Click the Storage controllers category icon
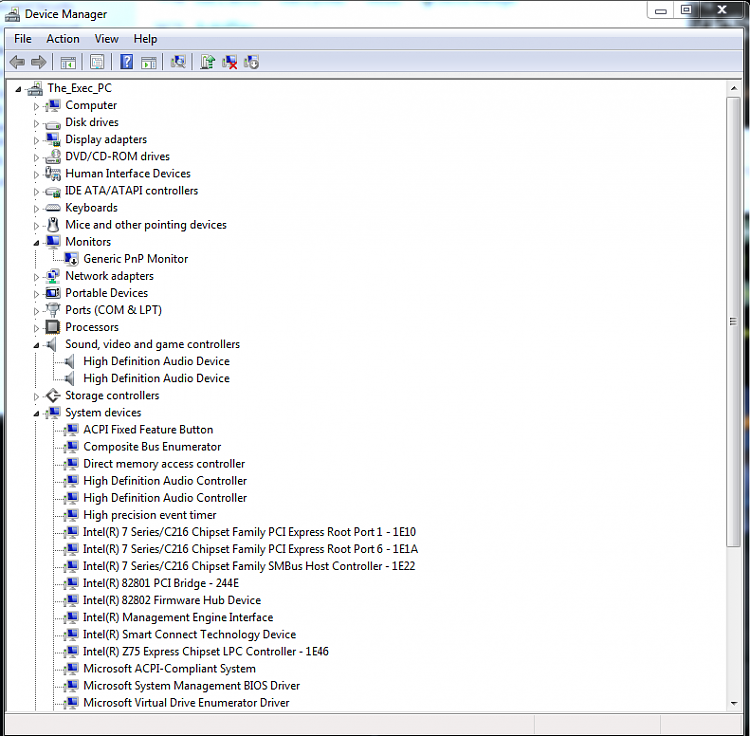 tap(53, 395)
